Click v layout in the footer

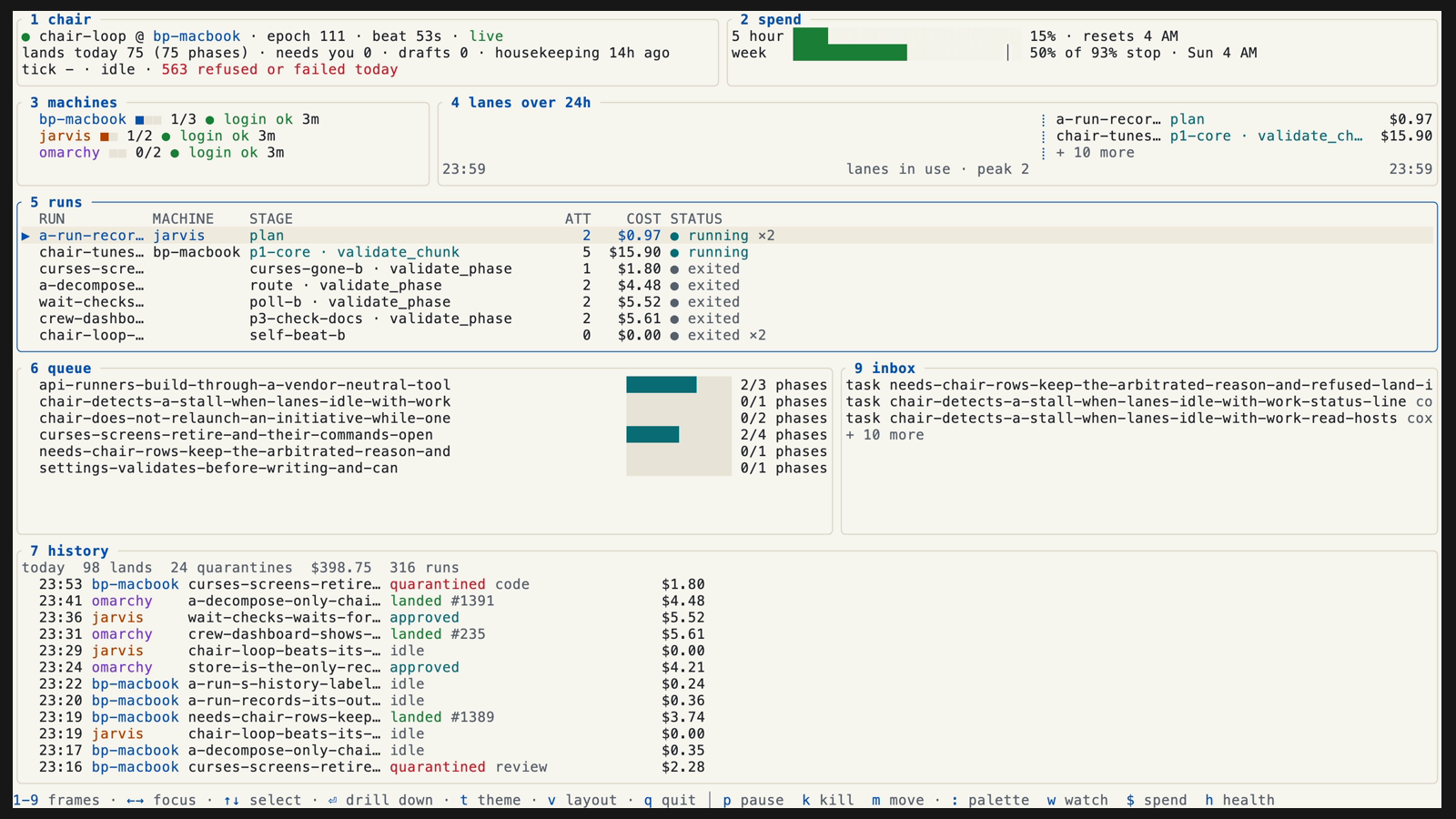coord(581,800)
